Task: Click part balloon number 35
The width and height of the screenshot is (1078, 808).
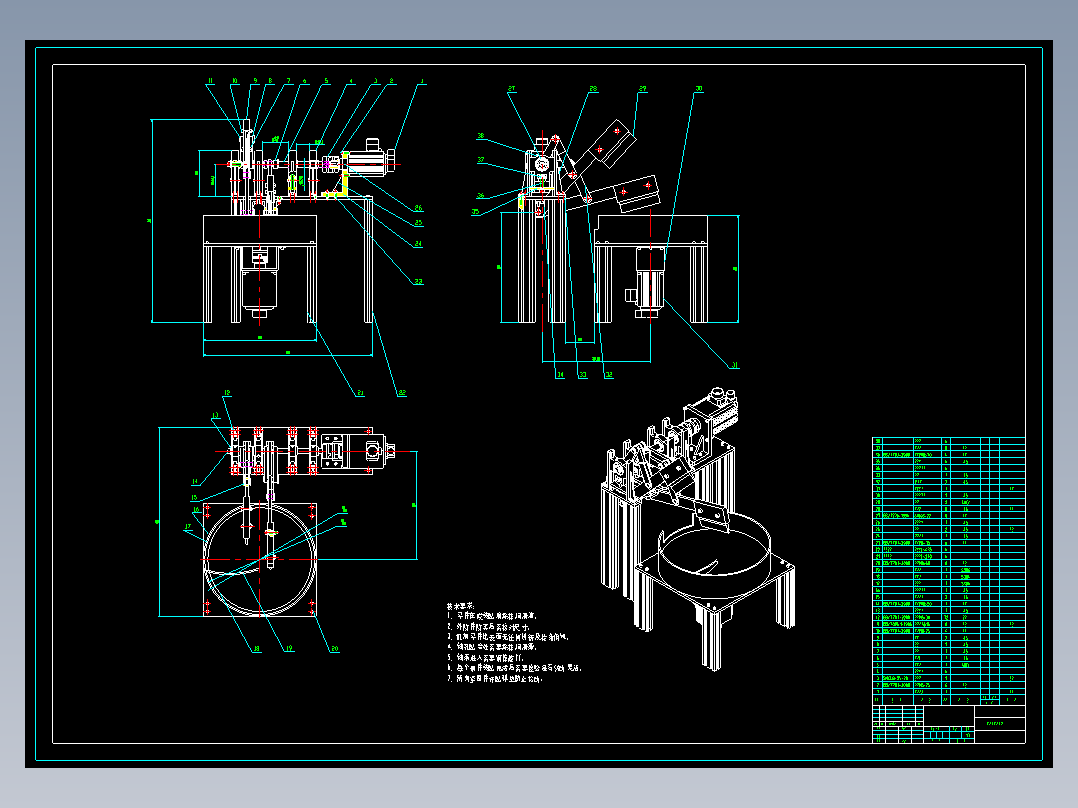Action: pos(475,212)
